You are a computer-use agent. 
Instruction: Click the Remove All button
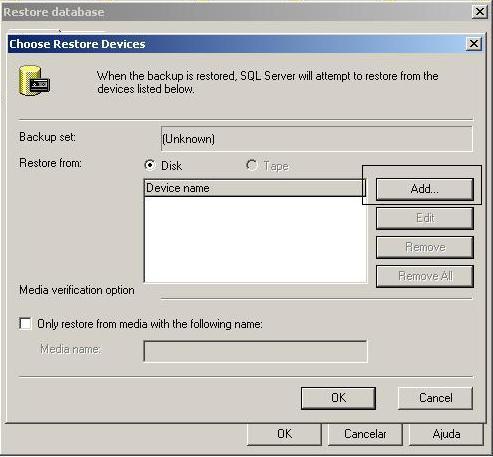(425, 276)
